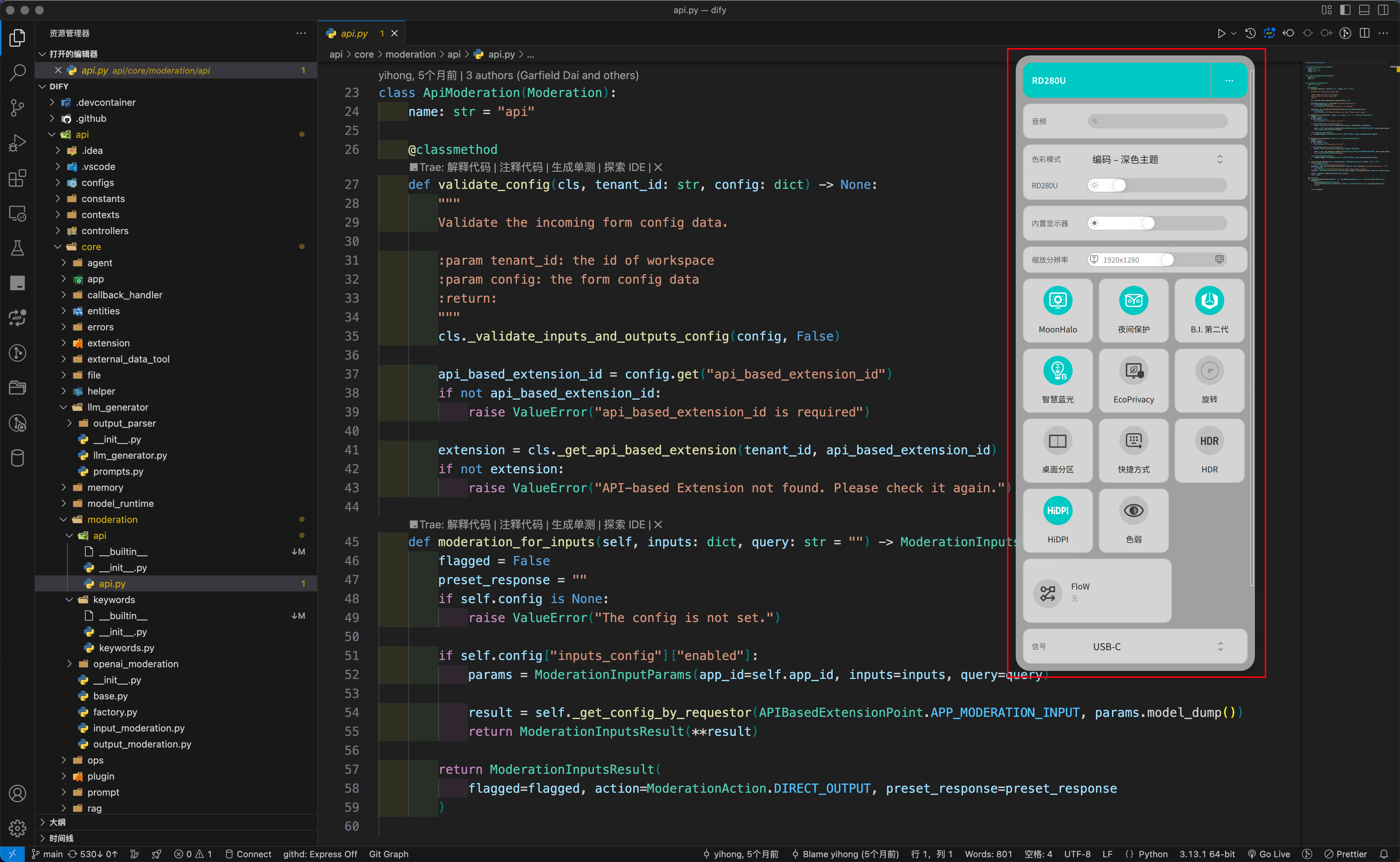Click the Run Python file play icon
Screen dimensions: 1400x862
(x=1220, y=33)
